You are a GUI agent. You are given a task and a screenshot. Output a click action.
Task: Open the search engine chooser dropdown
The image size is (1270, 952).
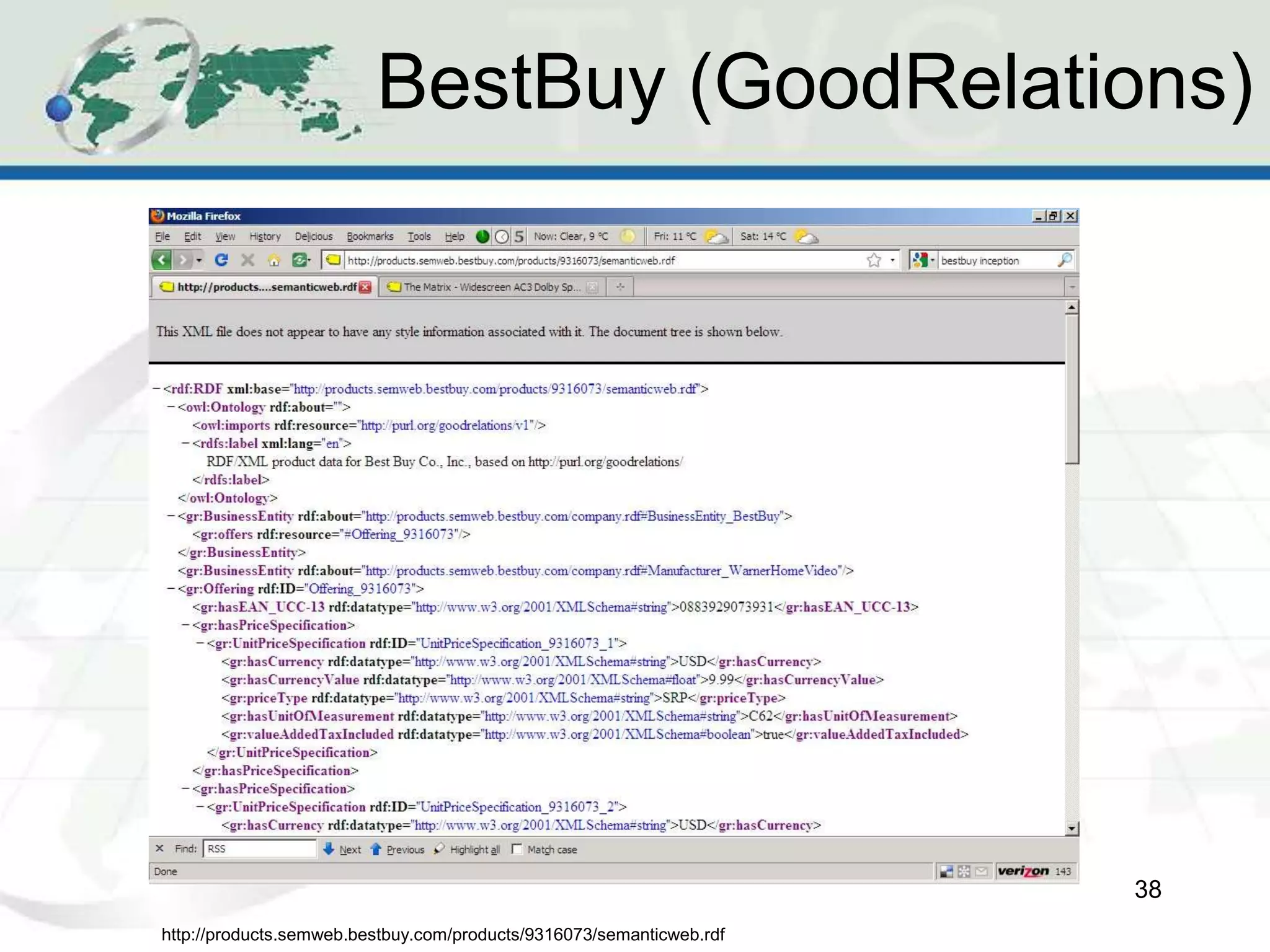(x=932, y=260)
